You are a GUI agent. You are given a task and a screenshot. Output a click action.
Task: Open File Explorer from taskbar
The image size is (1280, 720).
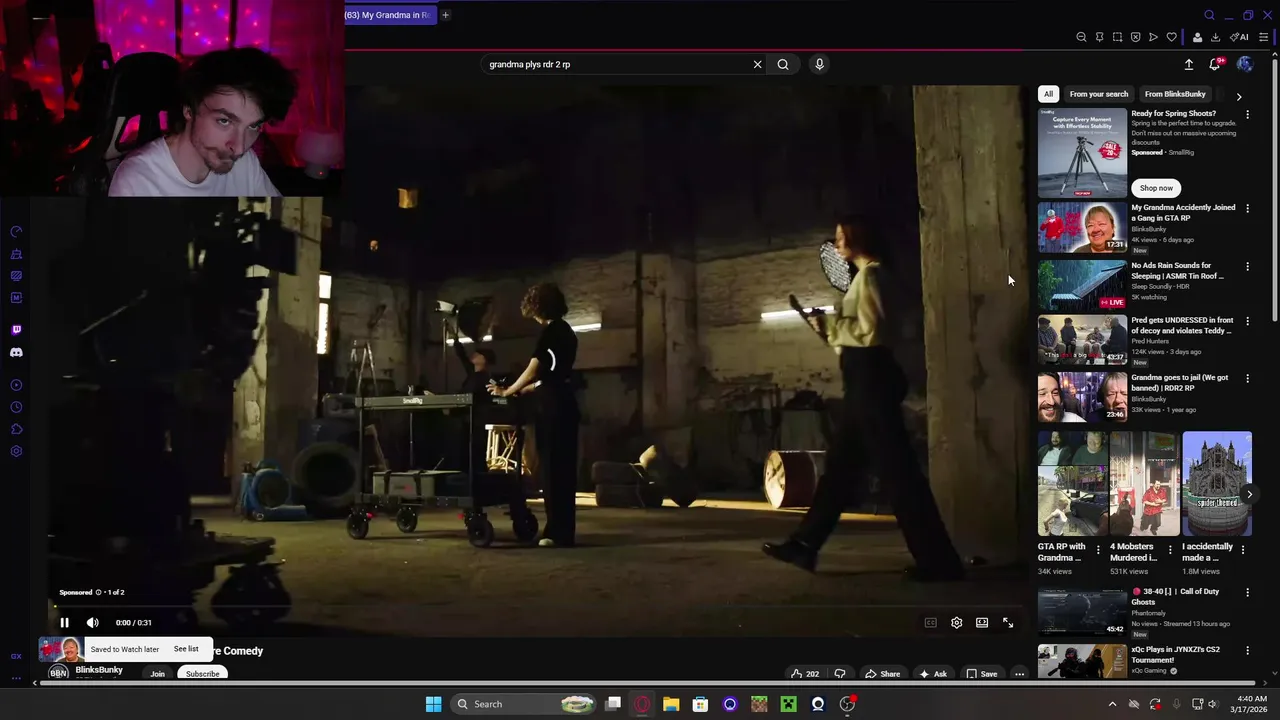671,704
